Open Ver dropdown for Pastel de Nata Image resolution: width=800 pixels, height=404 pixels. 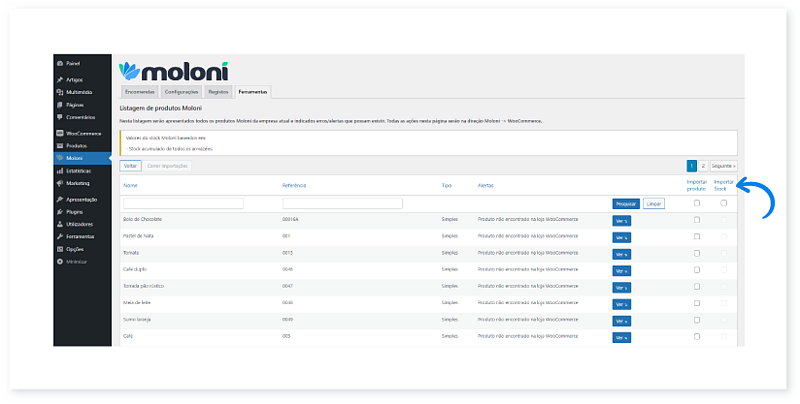click(621, 238)
